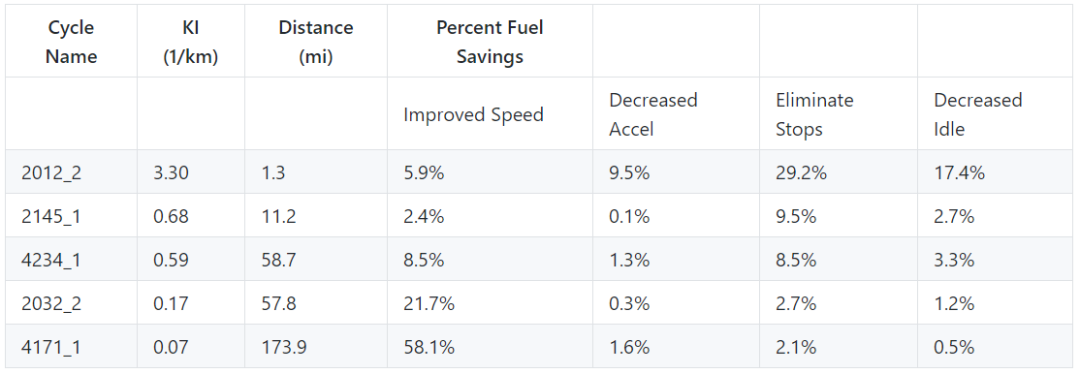The height and width of the screenshot is (374, 1080).
Task: Click the Improved Speed subheader cell
Action: pyautogui.click(x=490, y=114)
